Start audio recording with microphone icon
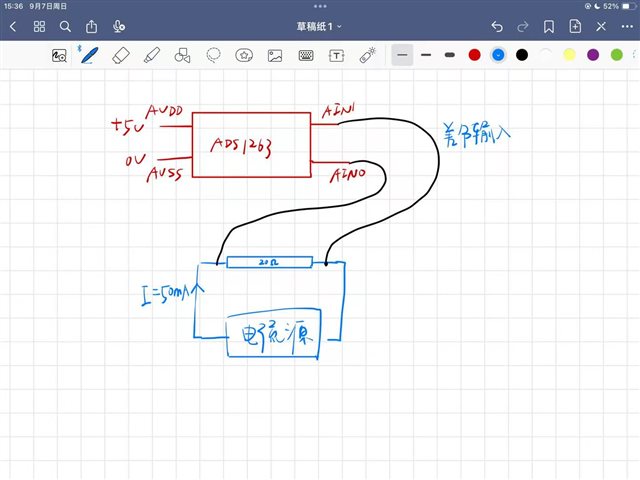This screenshot has height=480, width=640. coord(118,27)
